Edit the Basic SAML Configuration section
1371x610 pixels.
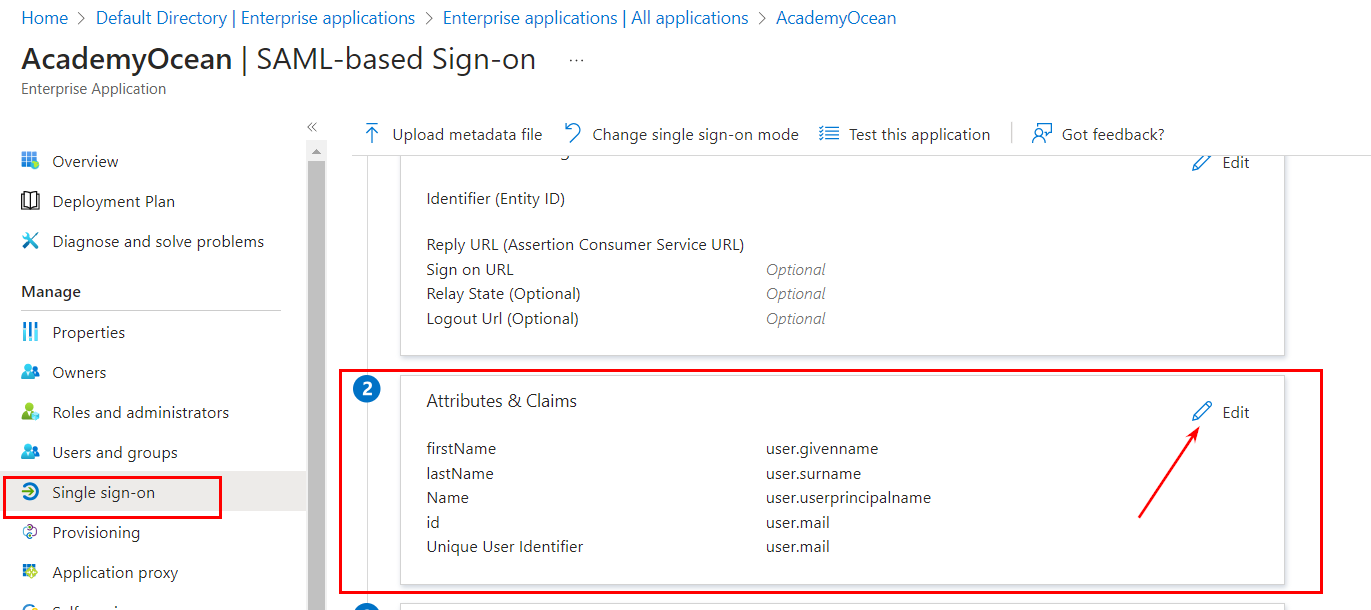pos(1221,162)
